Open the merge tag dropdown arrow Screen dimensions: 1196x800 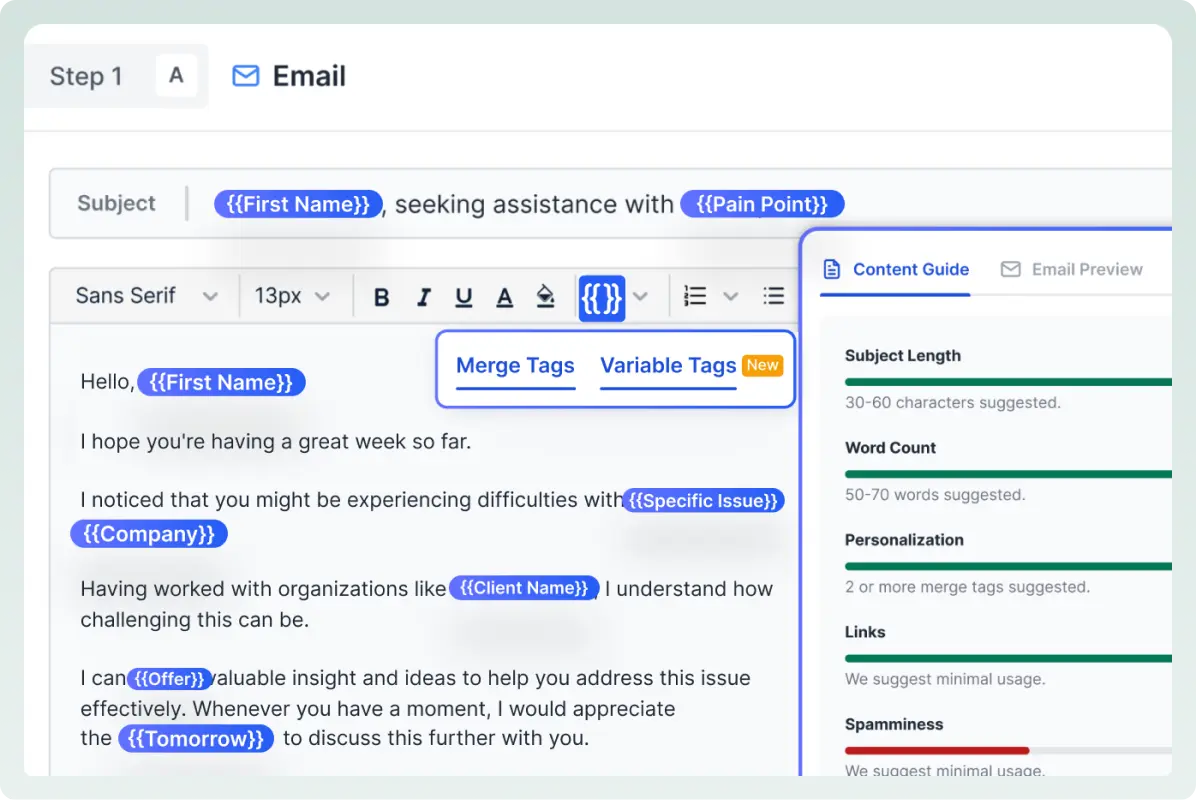tap(640, 296)
